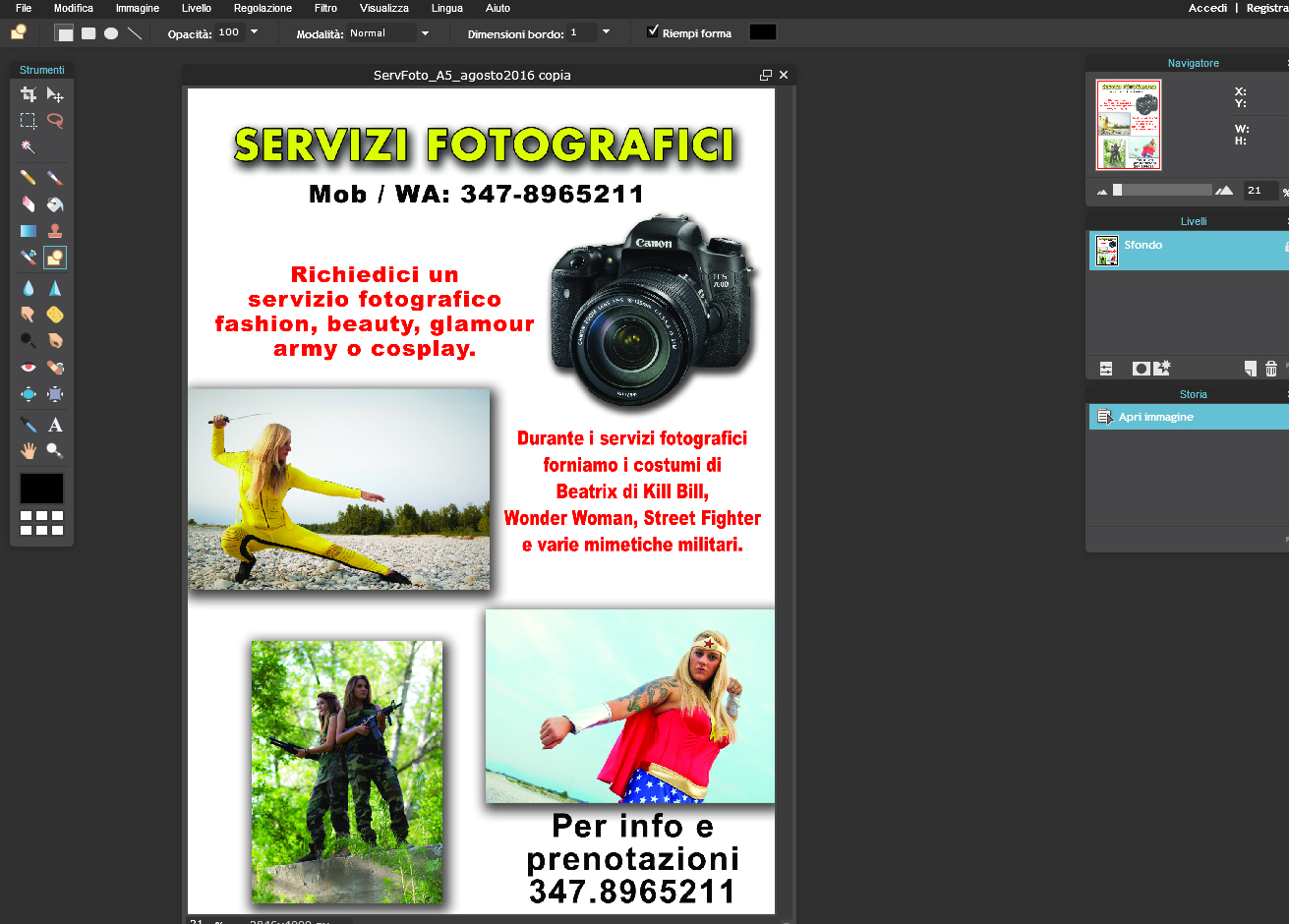Viewport: 1289px width, 924px height.
Task: Select the Sfondo layer
Action: [1189, 251]
